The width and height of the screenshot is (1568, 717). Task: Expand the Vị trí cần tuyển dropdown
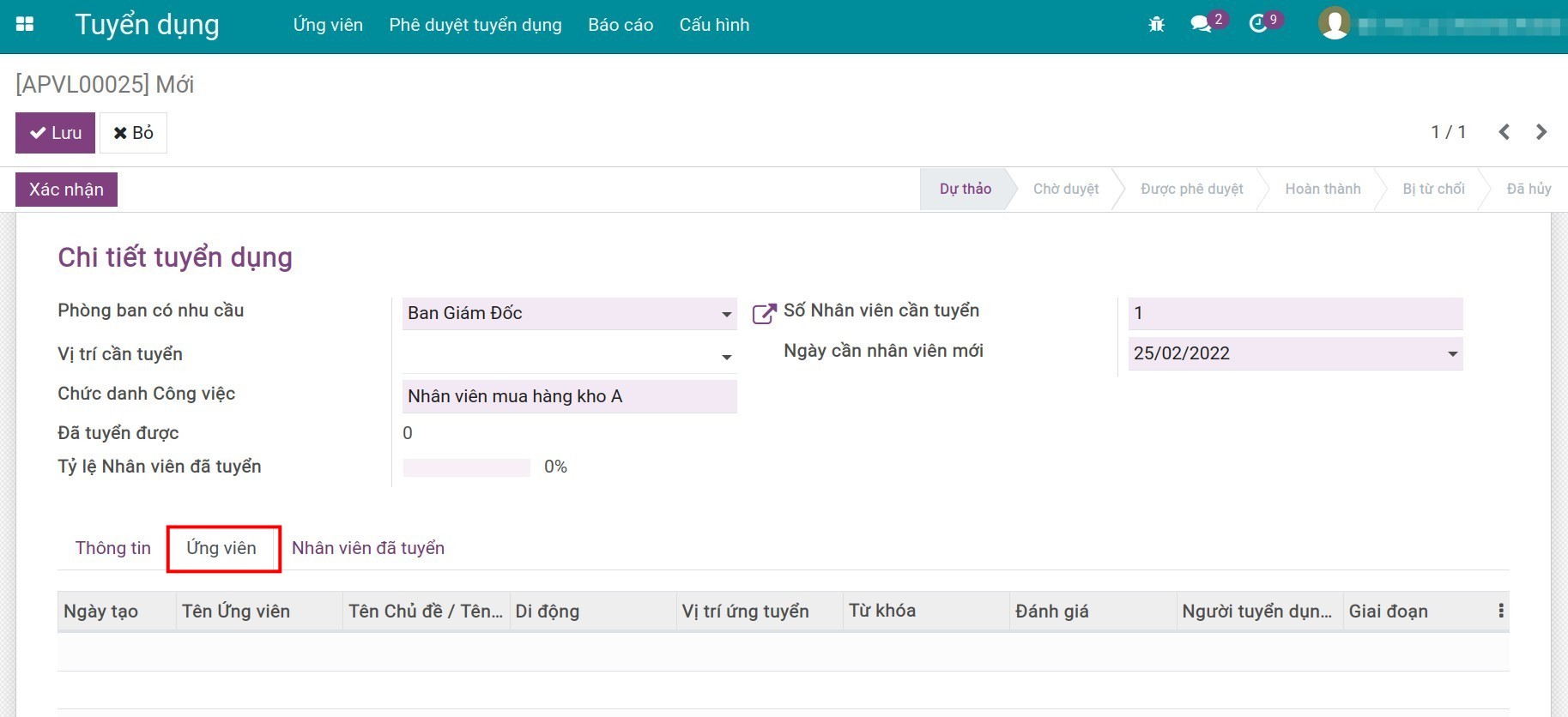[726, 356]
